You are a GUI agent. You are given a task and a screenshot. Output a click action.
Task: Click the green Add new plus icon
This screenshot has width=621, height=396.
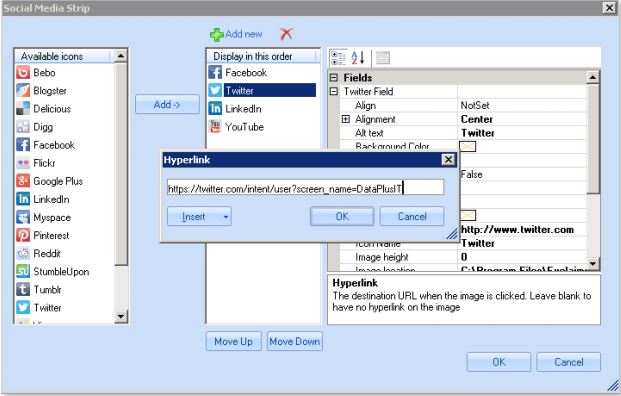point(217,35)
